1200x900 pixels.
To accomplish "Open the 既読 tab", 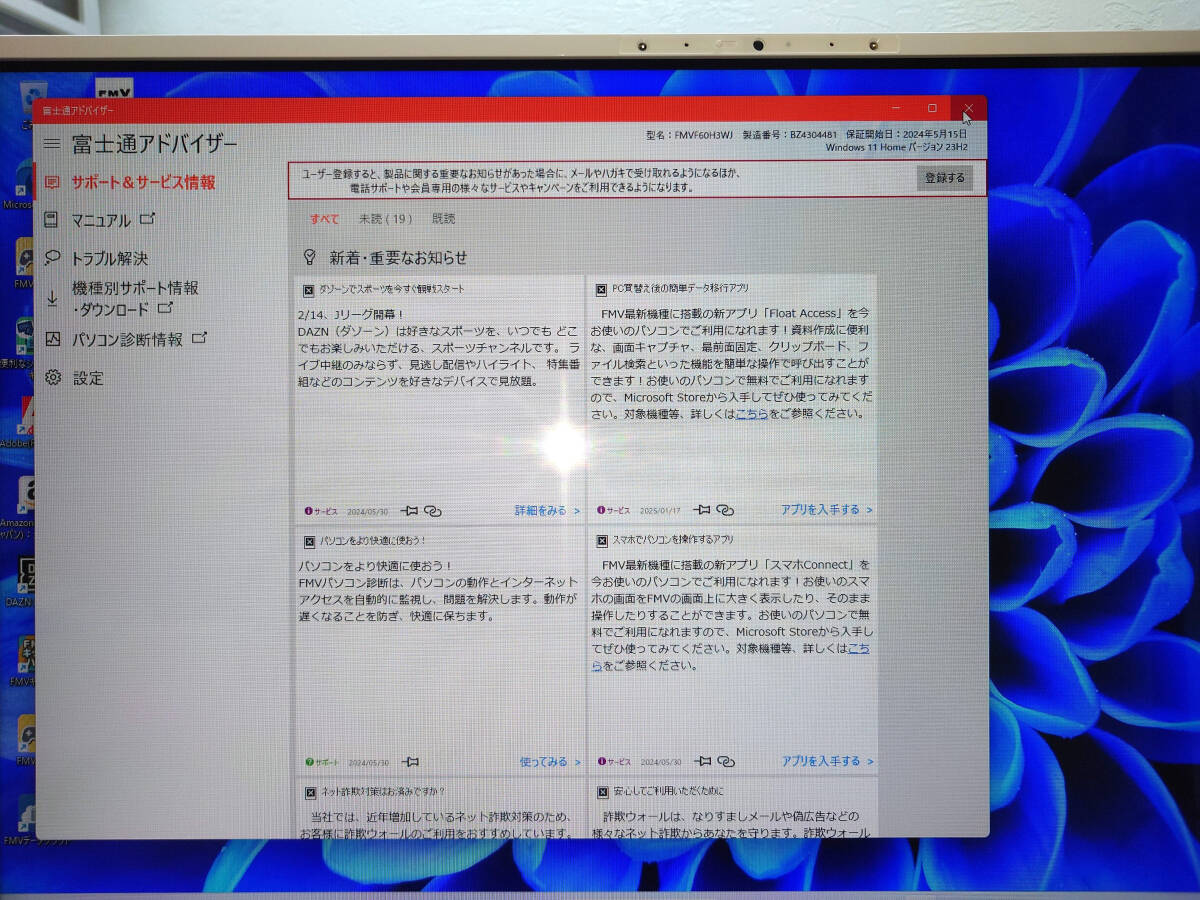I will pos(444,218).
